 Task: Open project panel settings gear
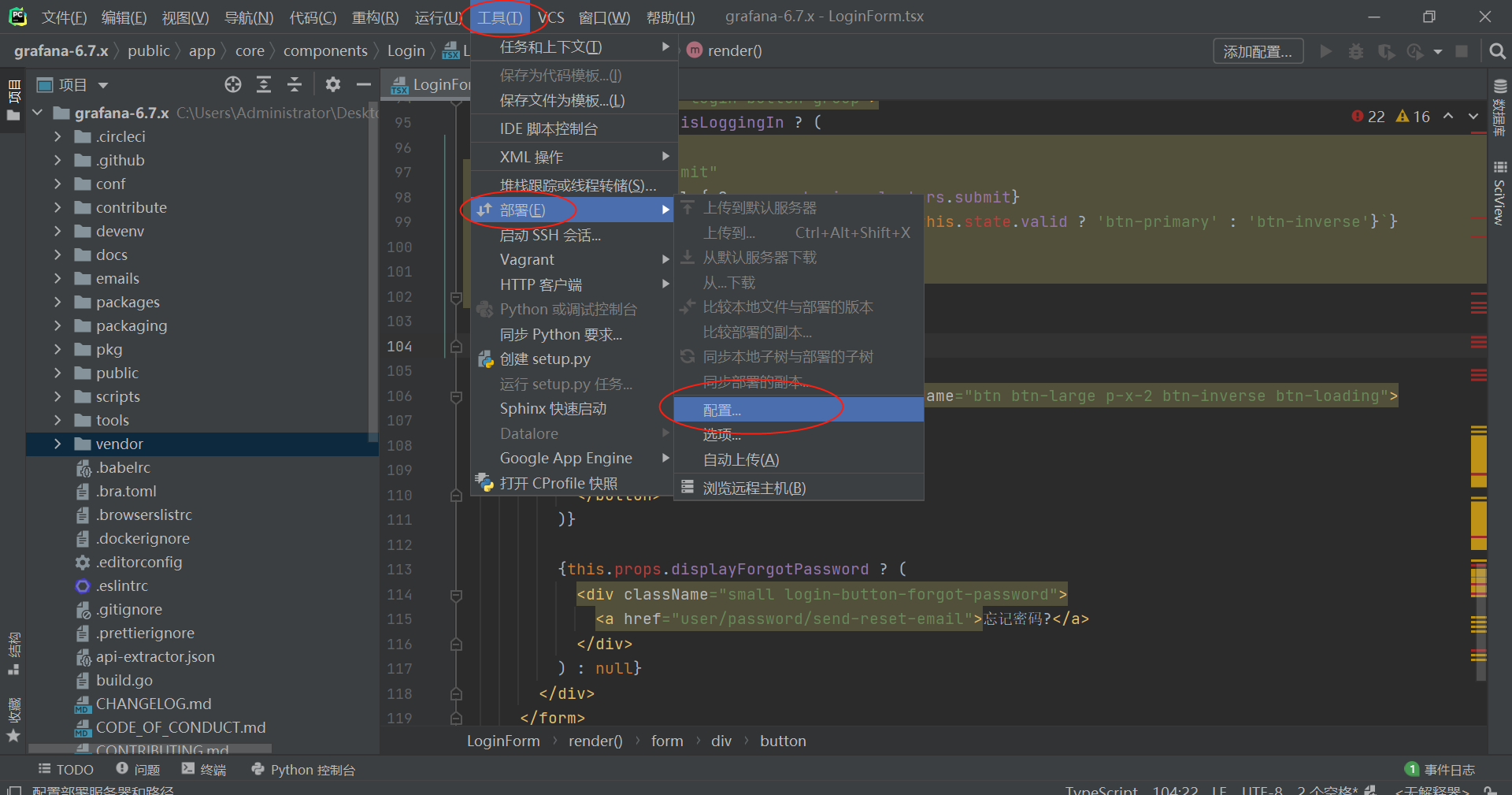click(x=333, y=84)
